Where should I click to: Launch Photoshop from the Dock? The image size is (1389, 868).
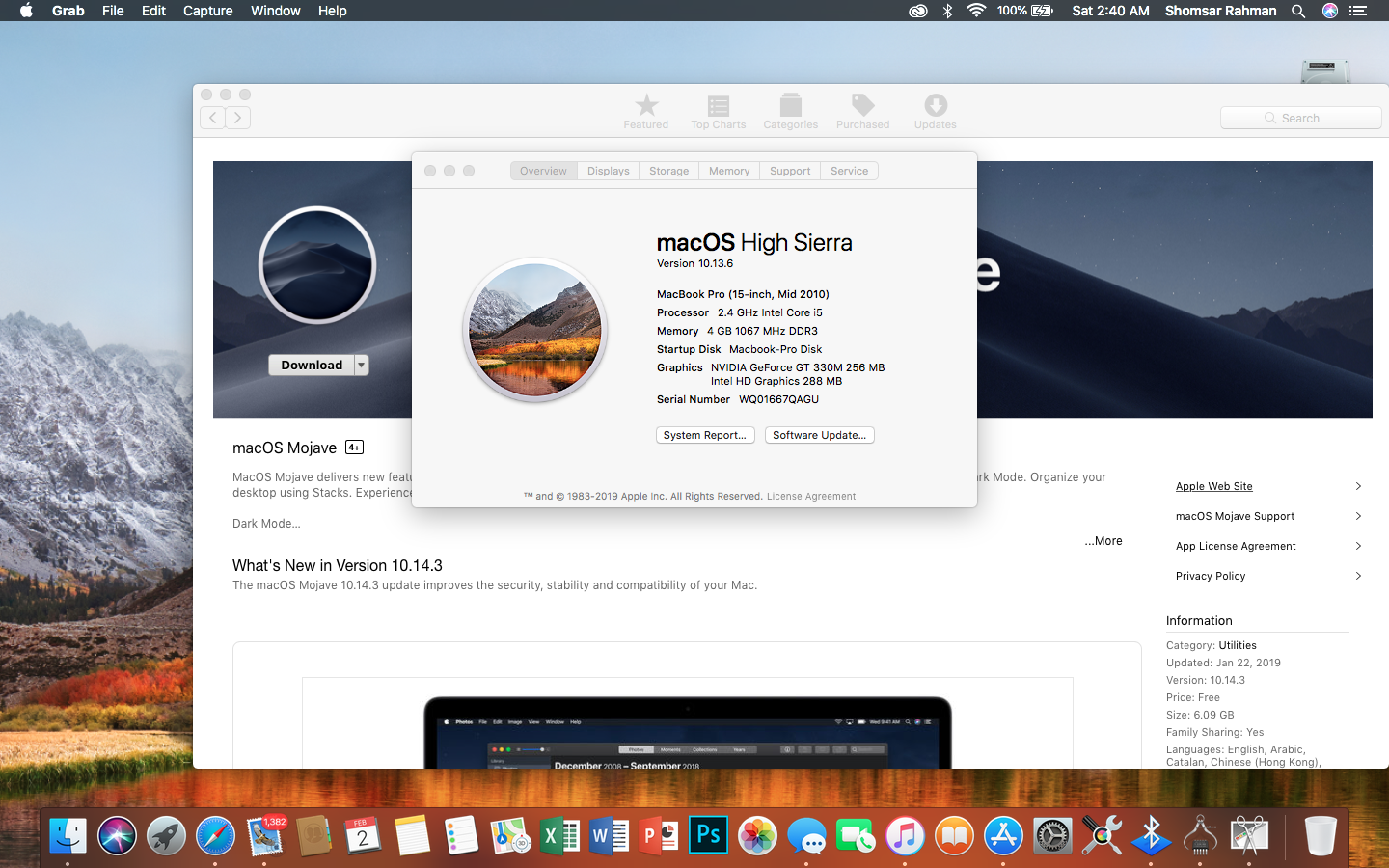(x=708, y=835)
